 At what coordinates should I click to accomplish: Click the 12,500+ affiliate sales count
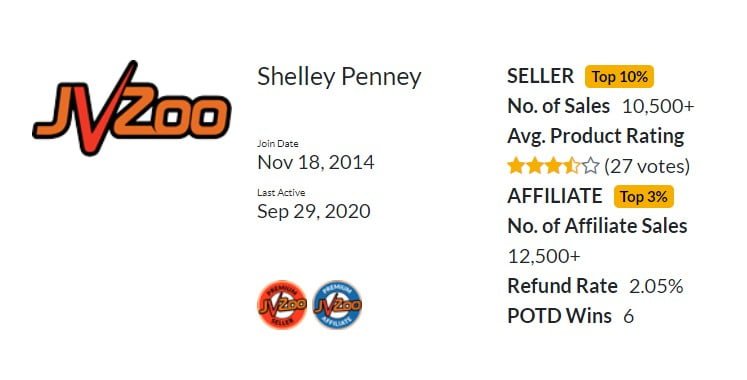coord(544,257)
